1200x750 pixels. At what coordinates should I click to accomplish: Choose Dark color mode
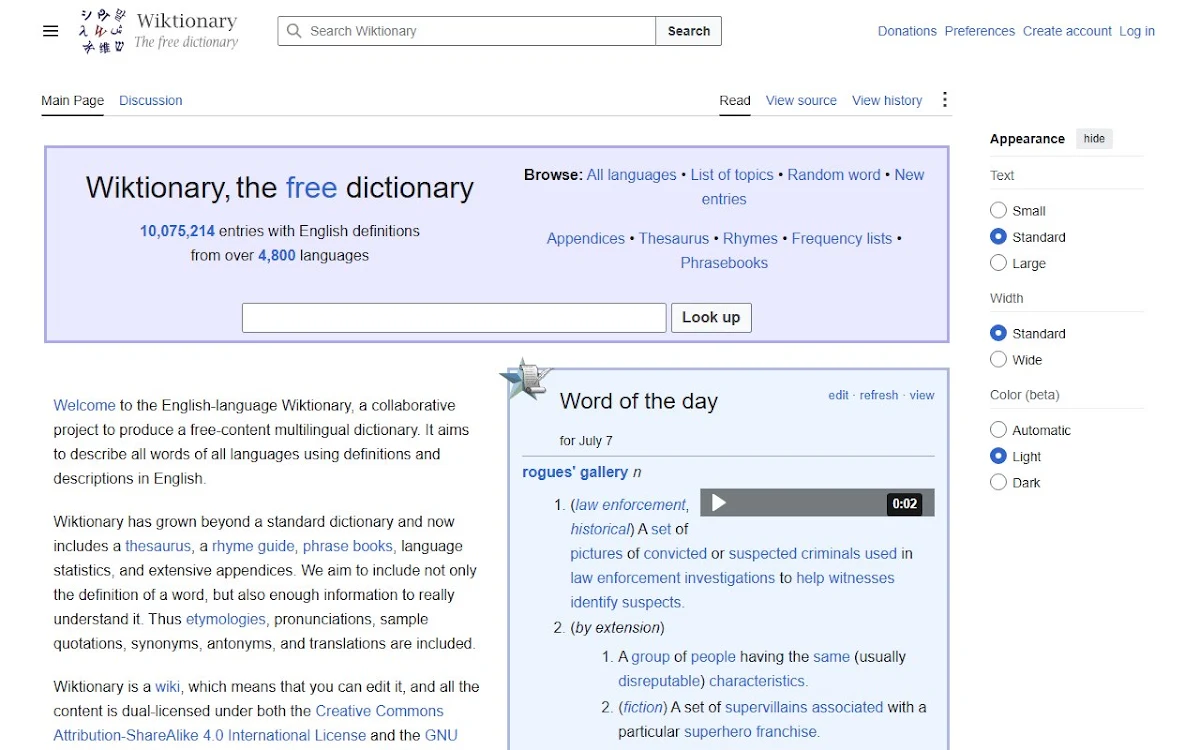[x=998, y=482]
